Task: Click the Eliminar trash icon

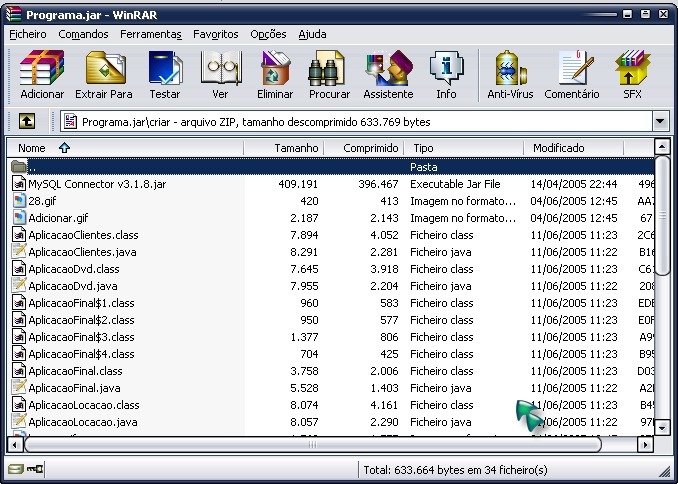Action: [x=275, y=68]
